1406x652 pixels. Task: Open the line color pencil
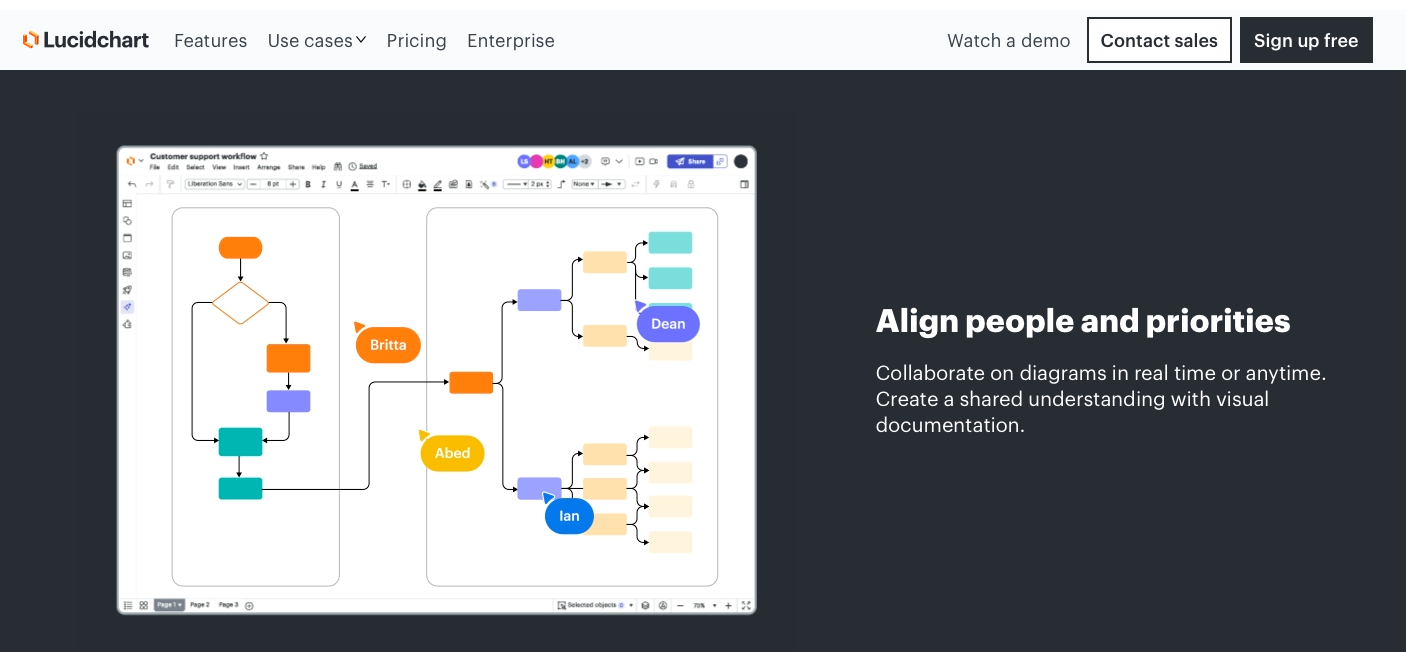[x=437, y=184]
